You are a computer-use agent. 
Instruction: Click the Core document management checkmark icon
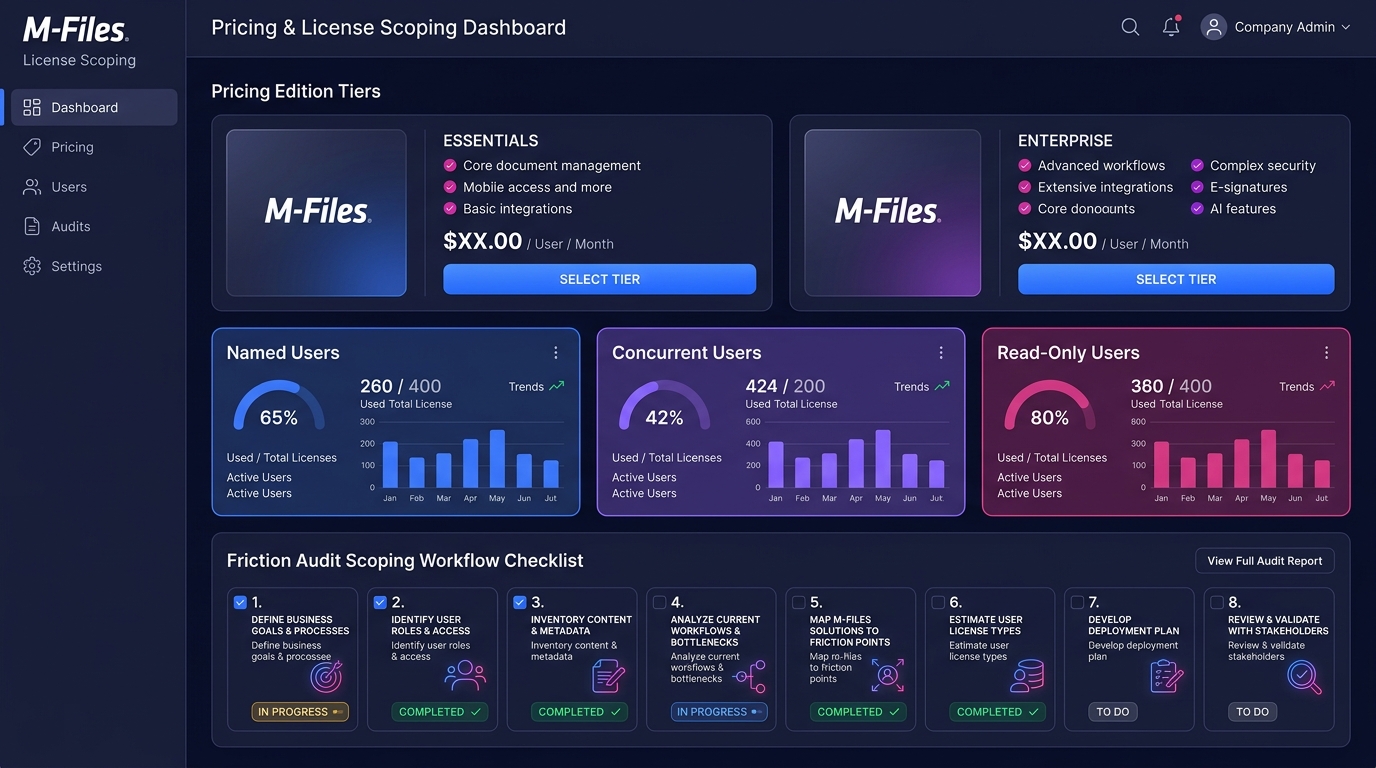click(450, 166)
